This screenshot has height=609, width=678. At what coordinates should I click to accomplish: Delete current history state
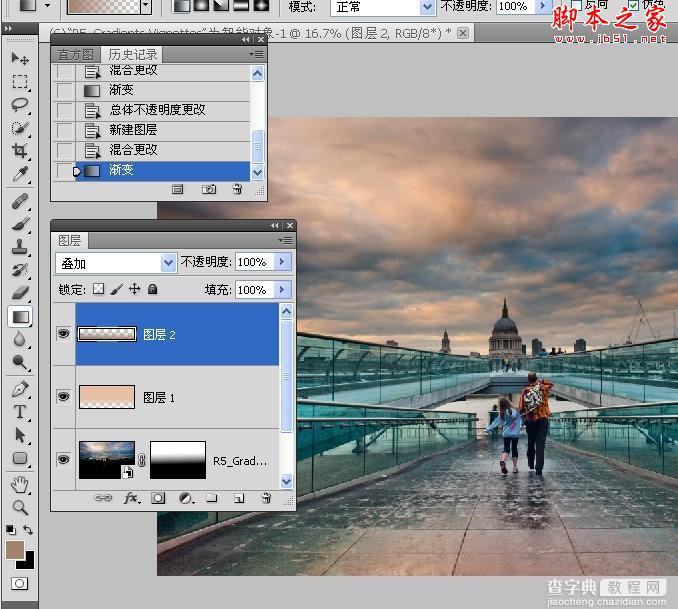point(237,189)
